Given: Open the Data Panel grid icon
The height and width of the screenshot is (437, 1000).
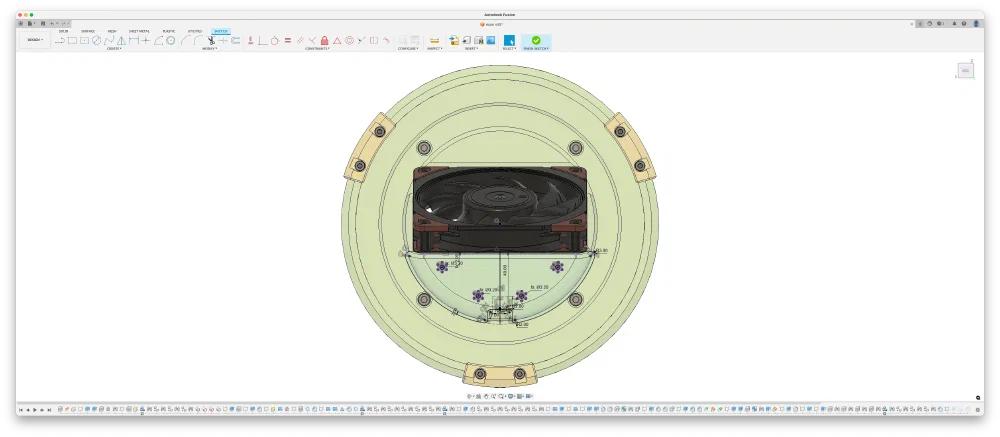Looking at the screenshot, I should [20, 24].
